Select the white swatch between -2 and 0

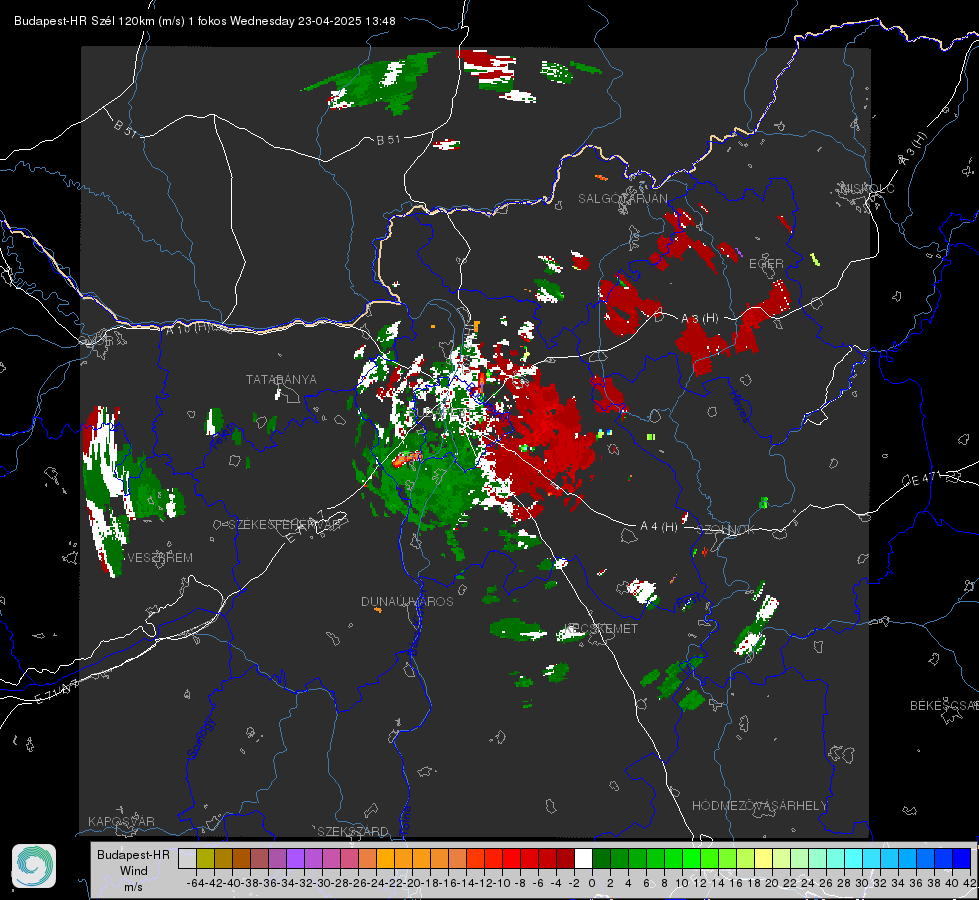(x=583, y=858)
